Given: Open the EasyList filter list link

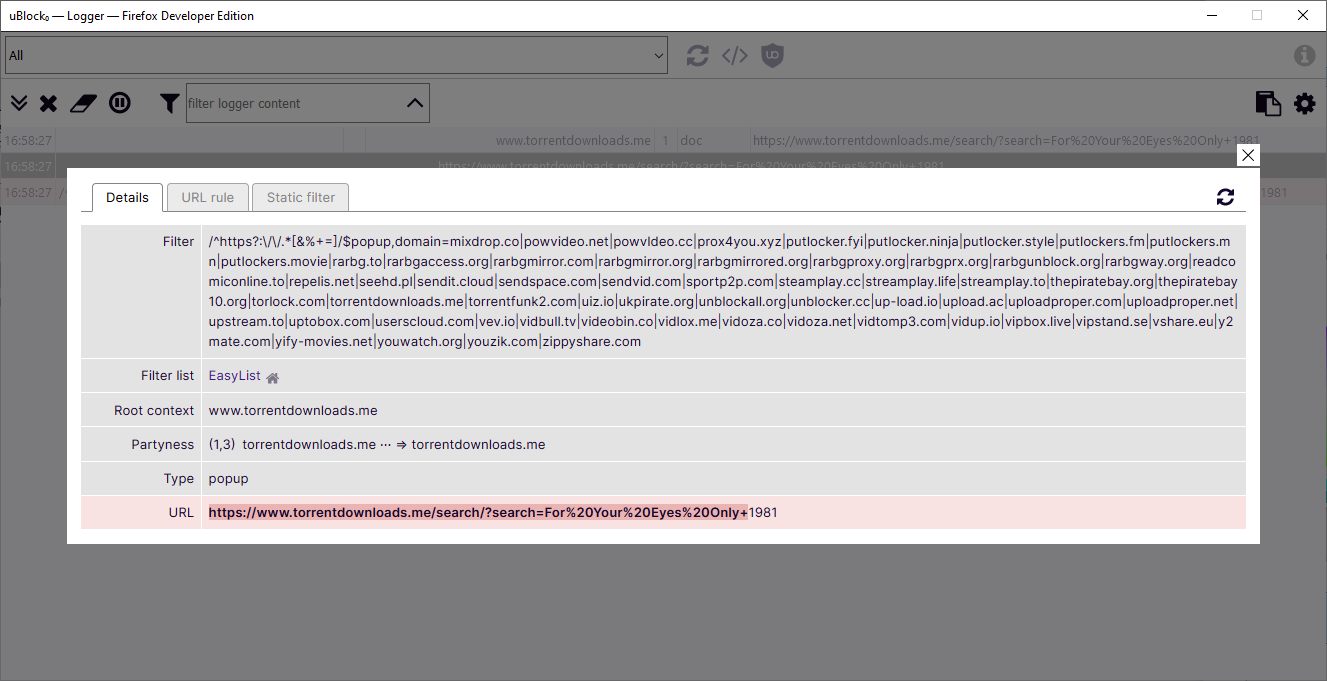Looking at the screenshot, I should pos(234,376).
